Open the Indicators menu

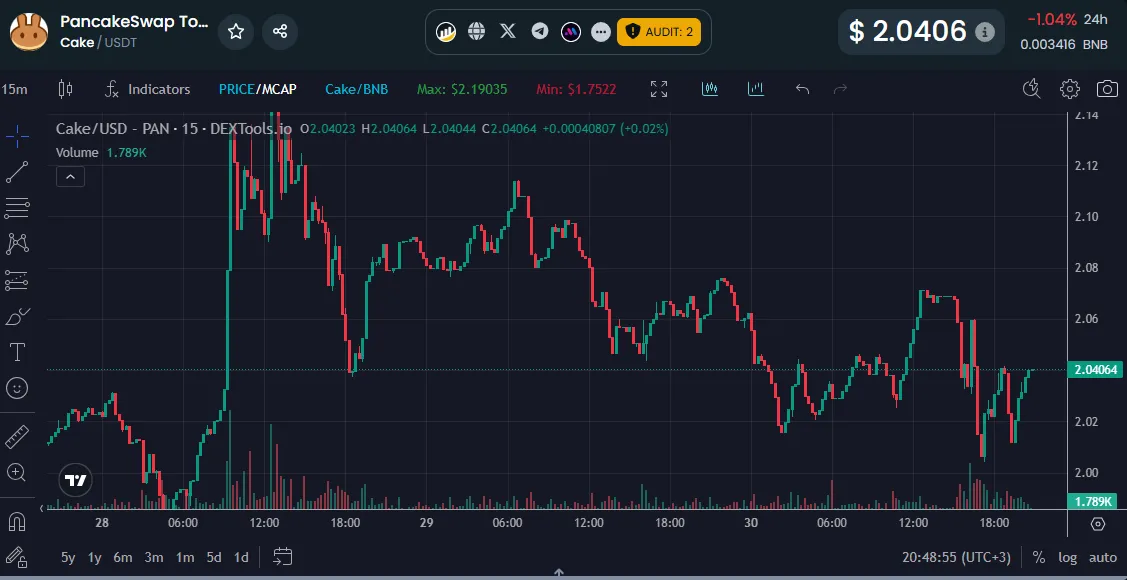click(x=148, y=89)
